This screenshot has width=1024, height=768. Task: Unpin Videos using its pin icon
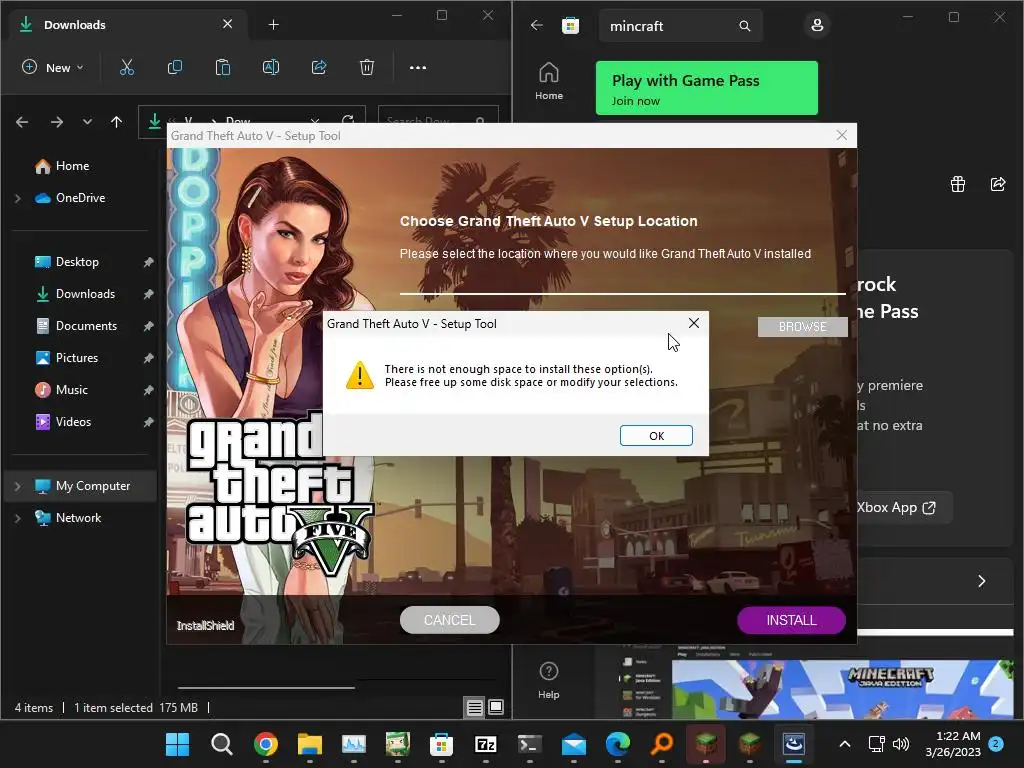[148, 422]
